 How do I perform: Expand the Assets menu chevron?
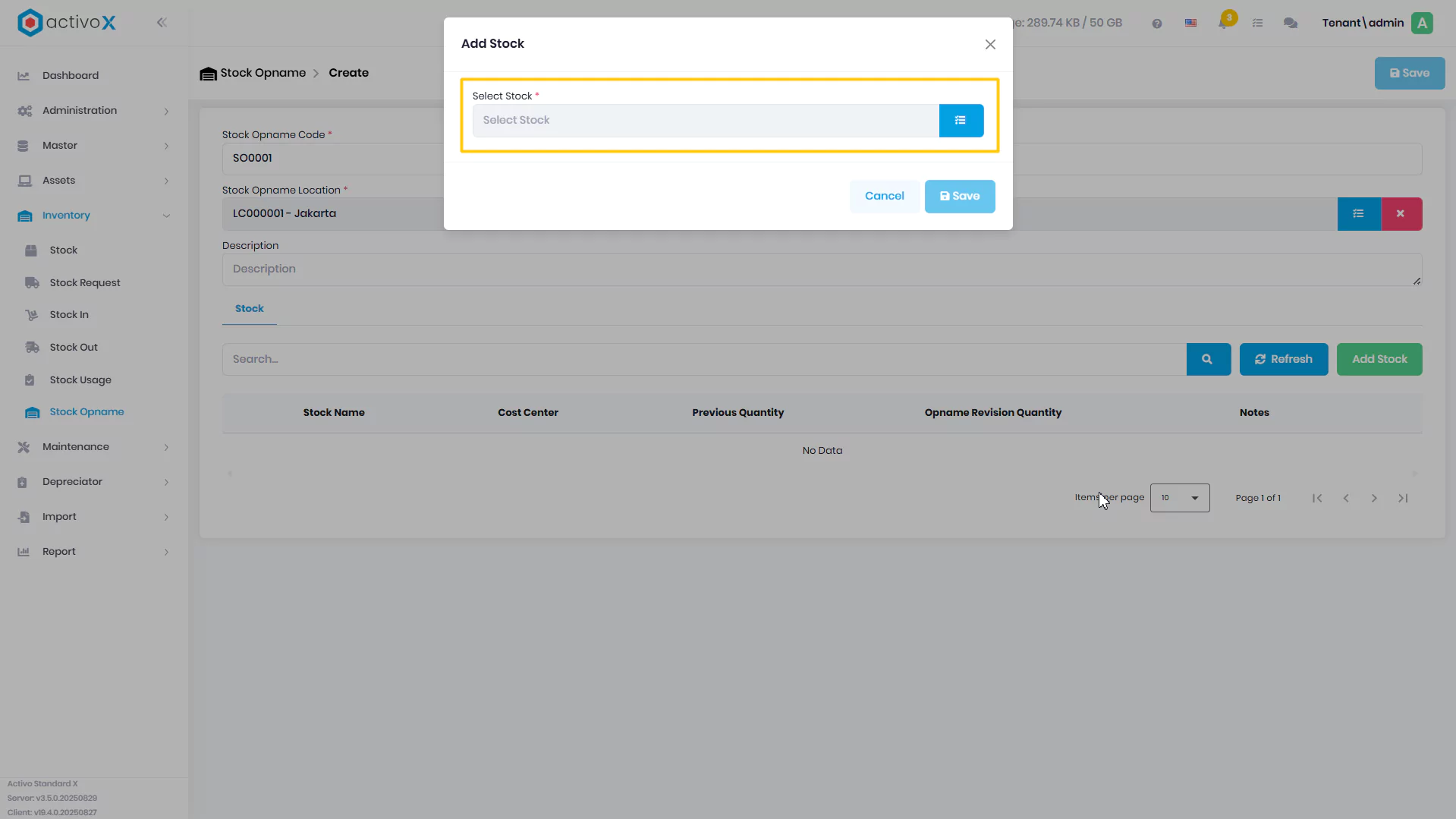click(x=166, y=181)
